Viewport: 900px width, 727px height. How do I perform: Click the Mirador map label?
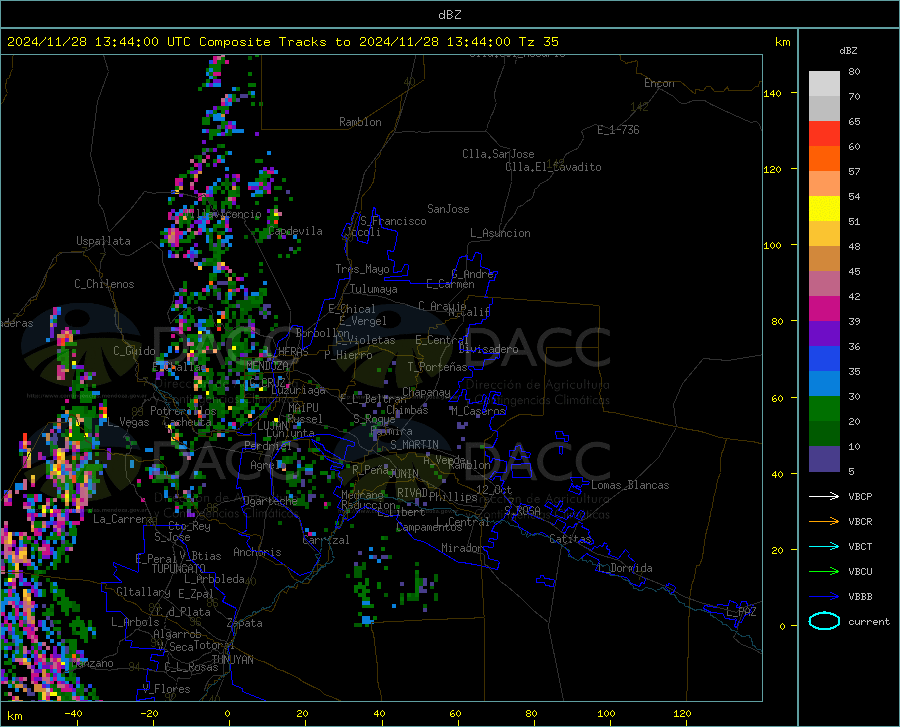(462, 548)
